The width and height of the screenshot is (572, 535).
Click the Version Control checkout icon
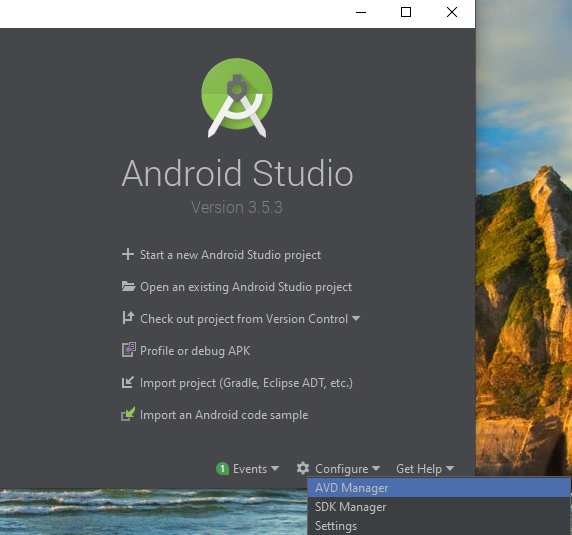[x=128, y=318]
